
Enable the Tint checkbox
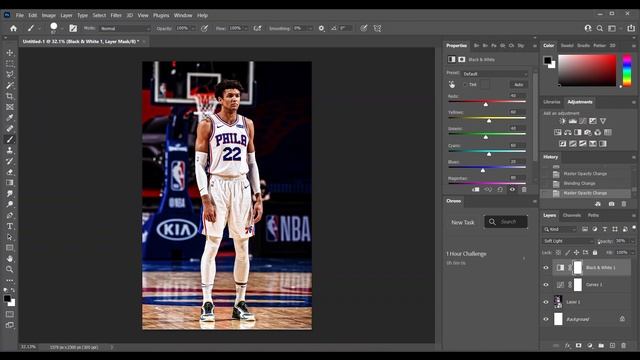[465, 84]
